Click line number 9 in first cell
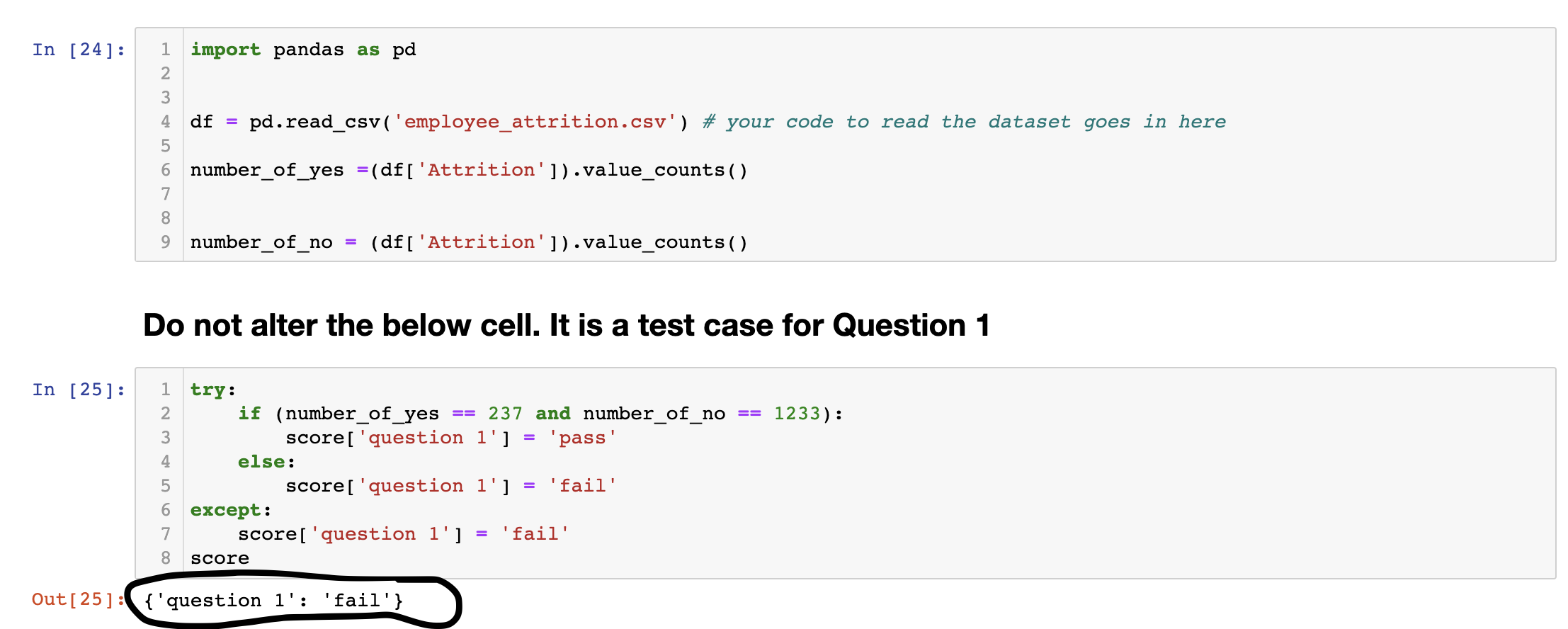Screen dimensions: 1568x629 click(x=166, y=242)
